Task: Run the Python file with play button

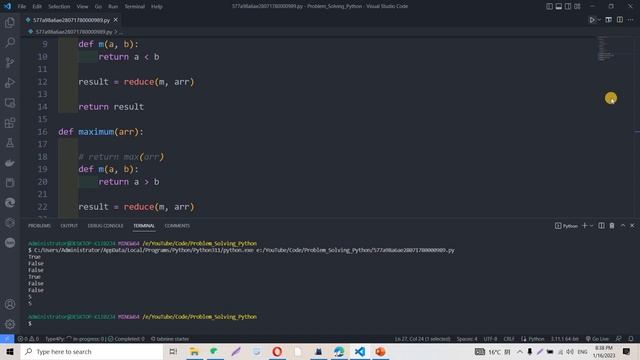Action: click(x=592, y=20)
